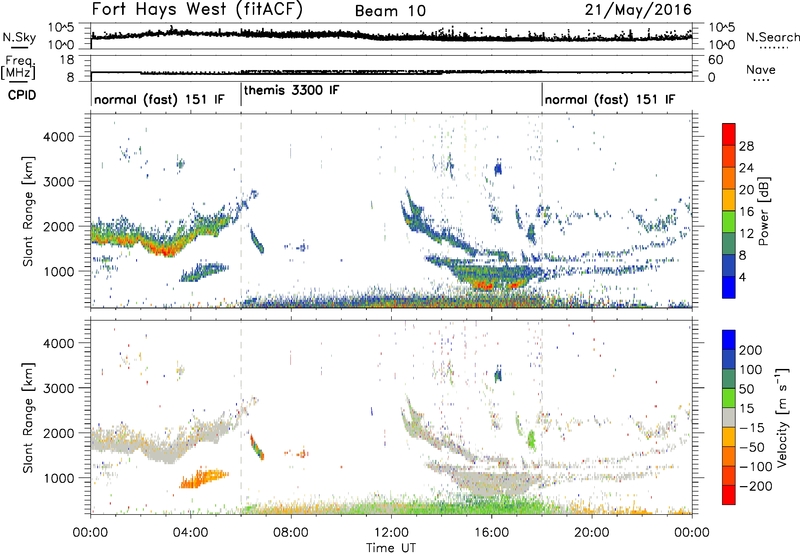Viewport: 800px width, 554px height.
Task: Click the "4" tick on the Power color bar
Action: click(x=742, y=277)
